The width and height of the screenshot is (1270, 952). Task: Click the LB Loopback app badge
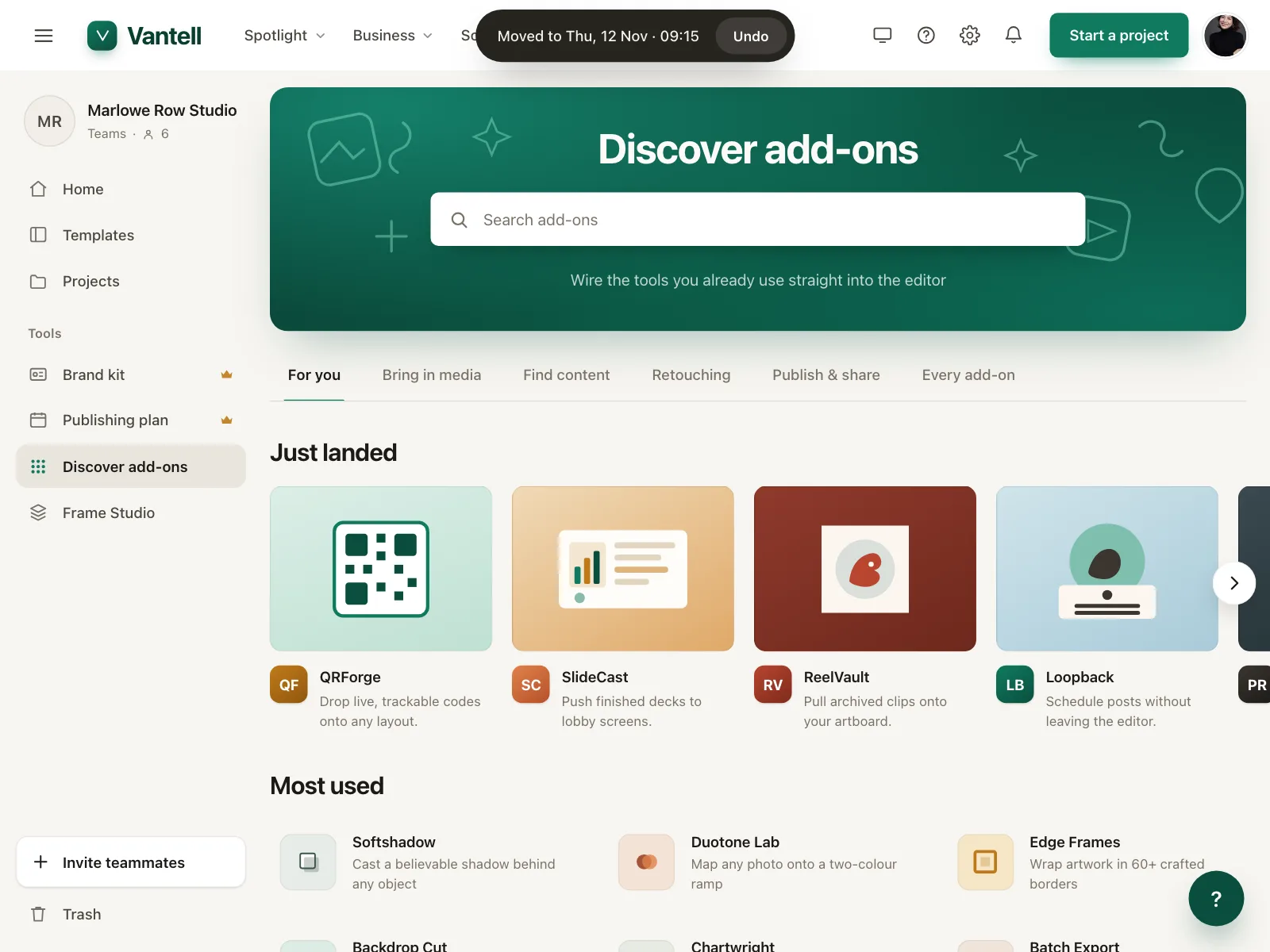(x=1015, y=685)
